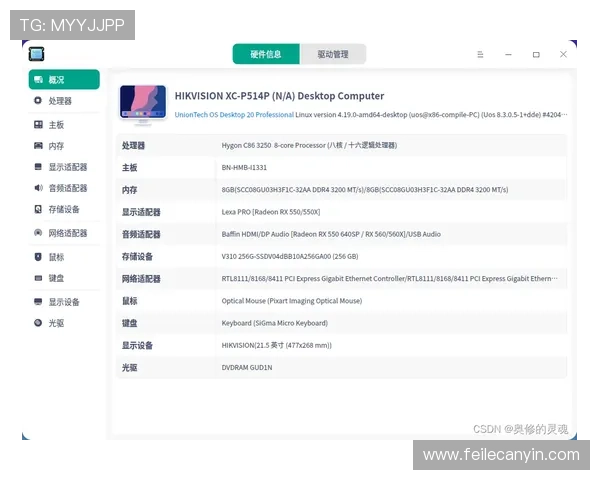Image resolution: width=600 pixels, height=480 pixels.
Task: Click the 光驱 row header in table
Action: coord(129,367)
